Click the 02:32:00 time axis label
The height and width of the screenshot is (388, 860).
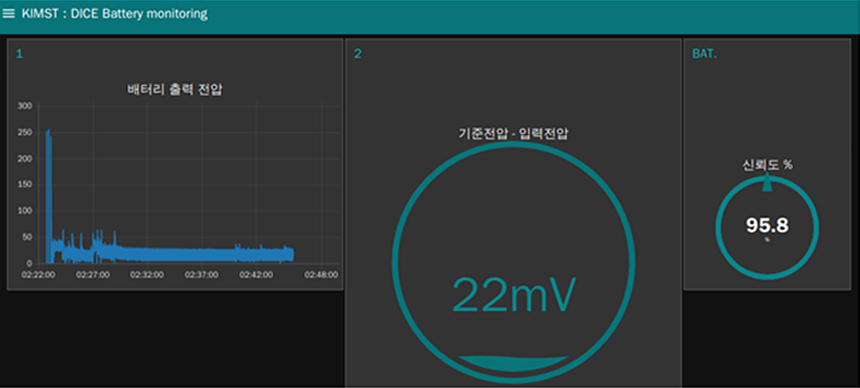point(147,274)
